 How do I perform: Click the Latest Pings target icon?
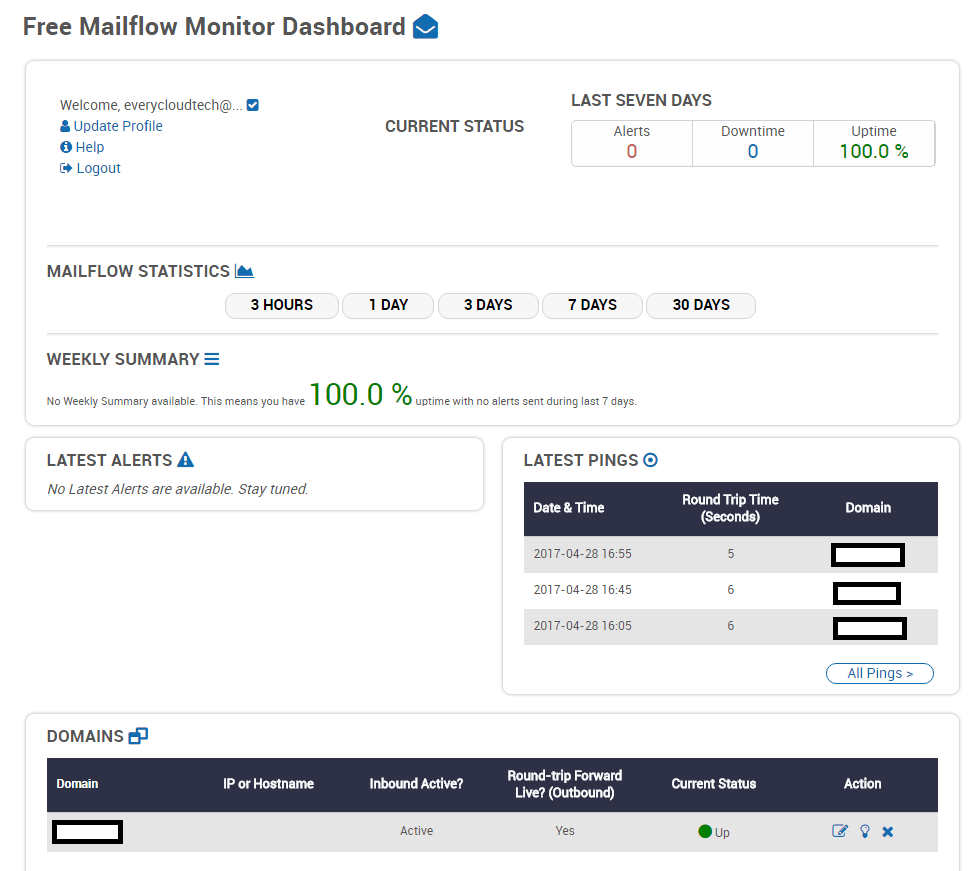(650, 460)
